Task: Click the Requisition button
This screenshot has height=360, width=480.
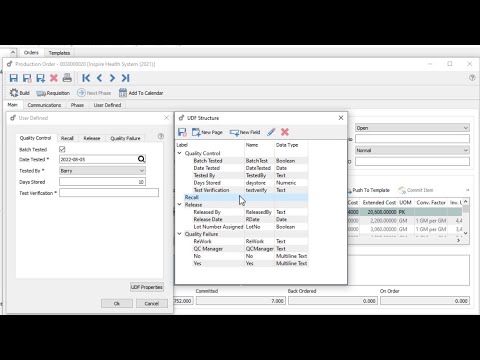Action: click(x=53, y=93)
